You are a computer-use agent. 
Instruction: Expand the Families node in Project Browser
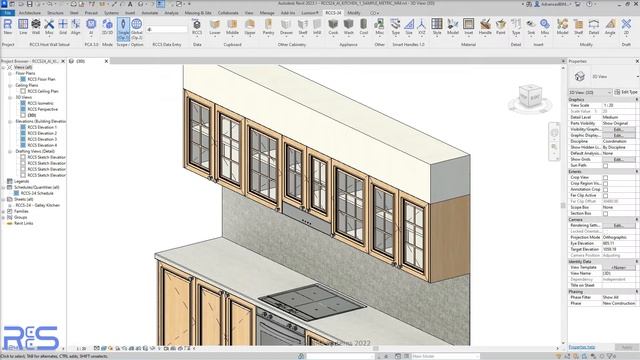coord(3,211)
